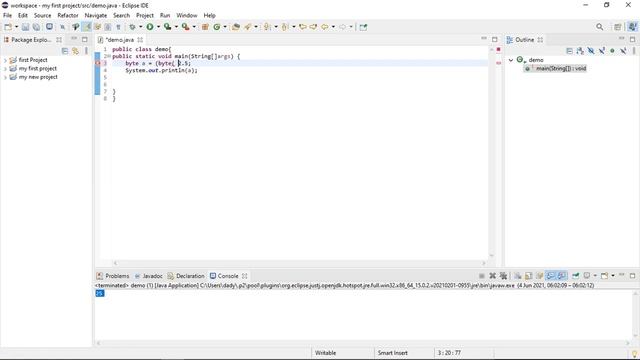Click the Back navigation yellow arrow

324,27
